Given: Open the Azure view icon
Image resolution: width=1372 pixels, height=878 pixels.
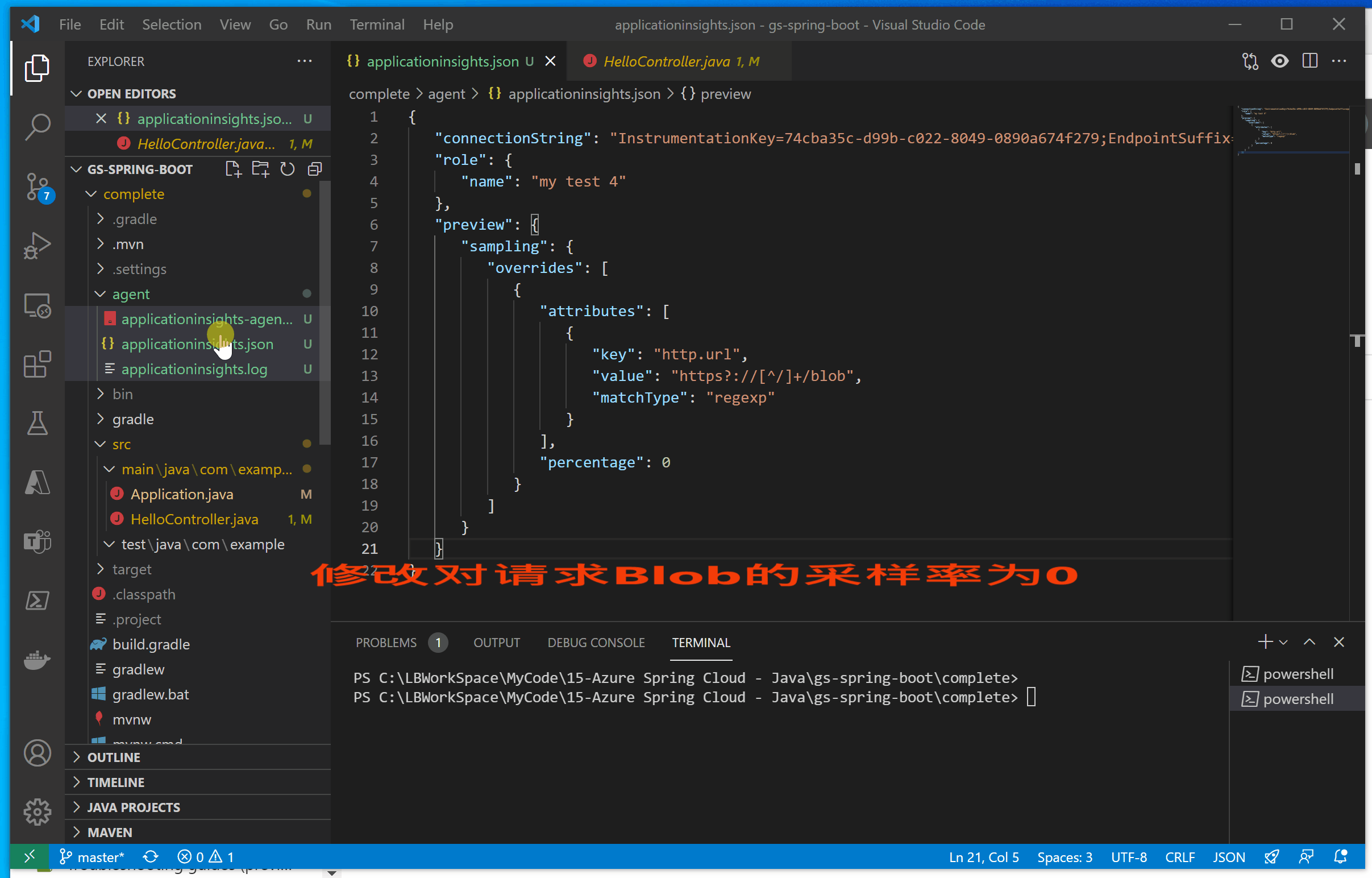Looking at the screenshot, I should [38, 482].
